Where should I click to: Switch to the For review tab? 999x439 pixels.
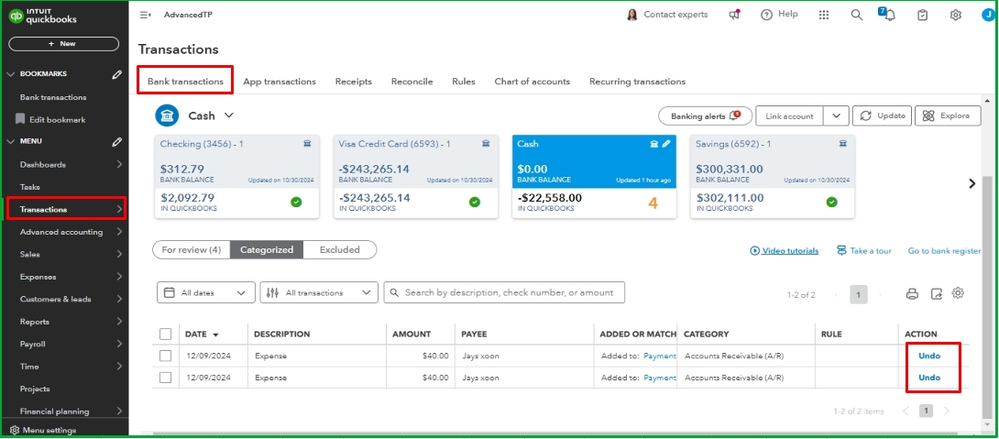190,250
